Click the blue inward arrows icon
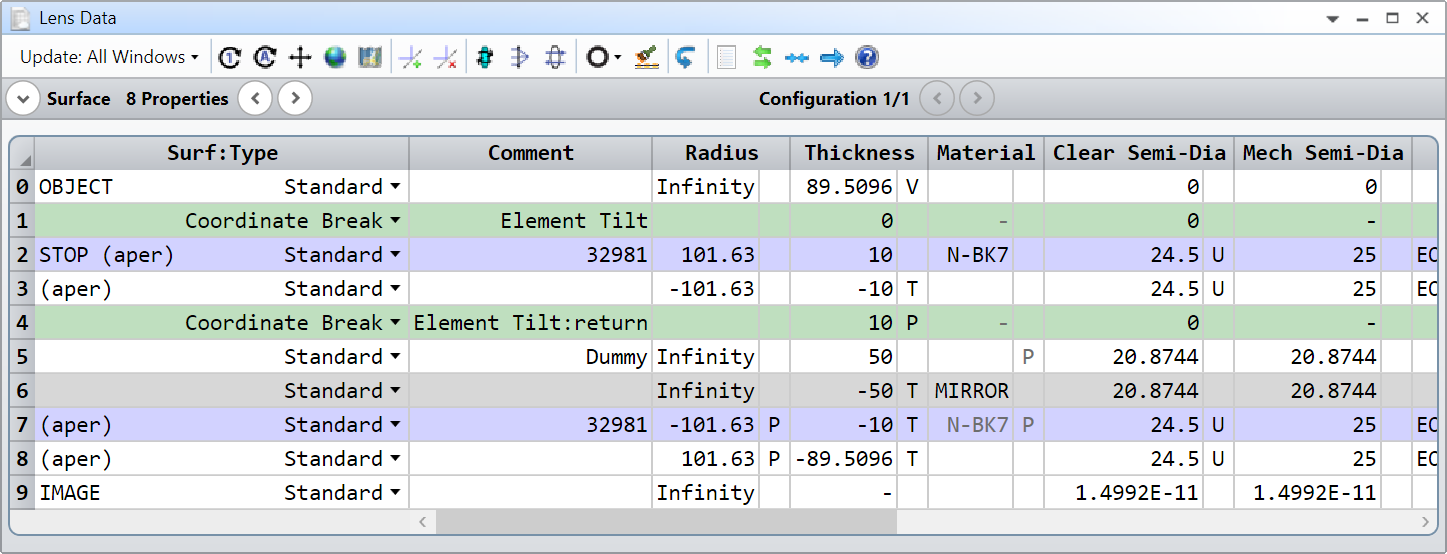The image size is (1447, 554). [797, 58]
